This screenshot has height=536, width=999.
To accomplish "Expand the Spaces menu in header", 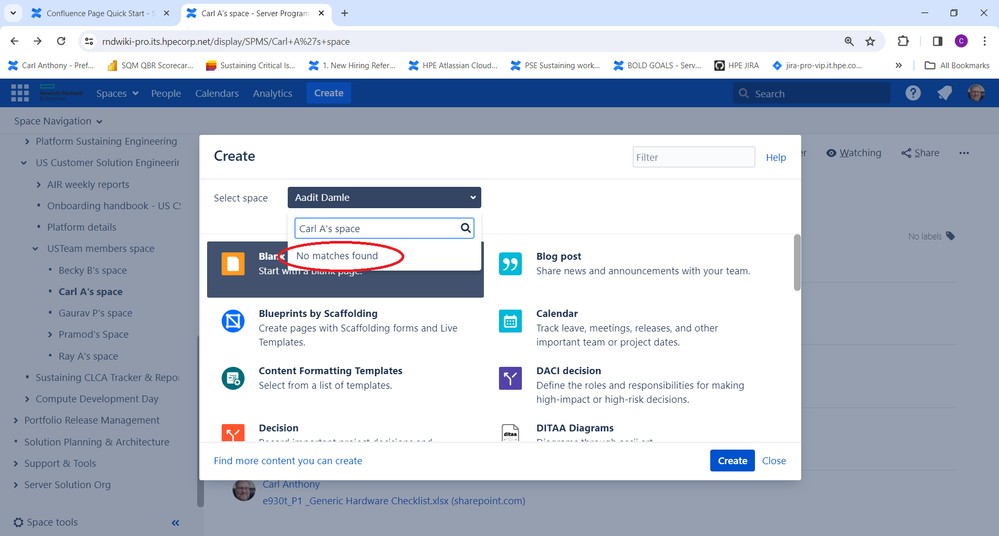I will coord(117,93).
